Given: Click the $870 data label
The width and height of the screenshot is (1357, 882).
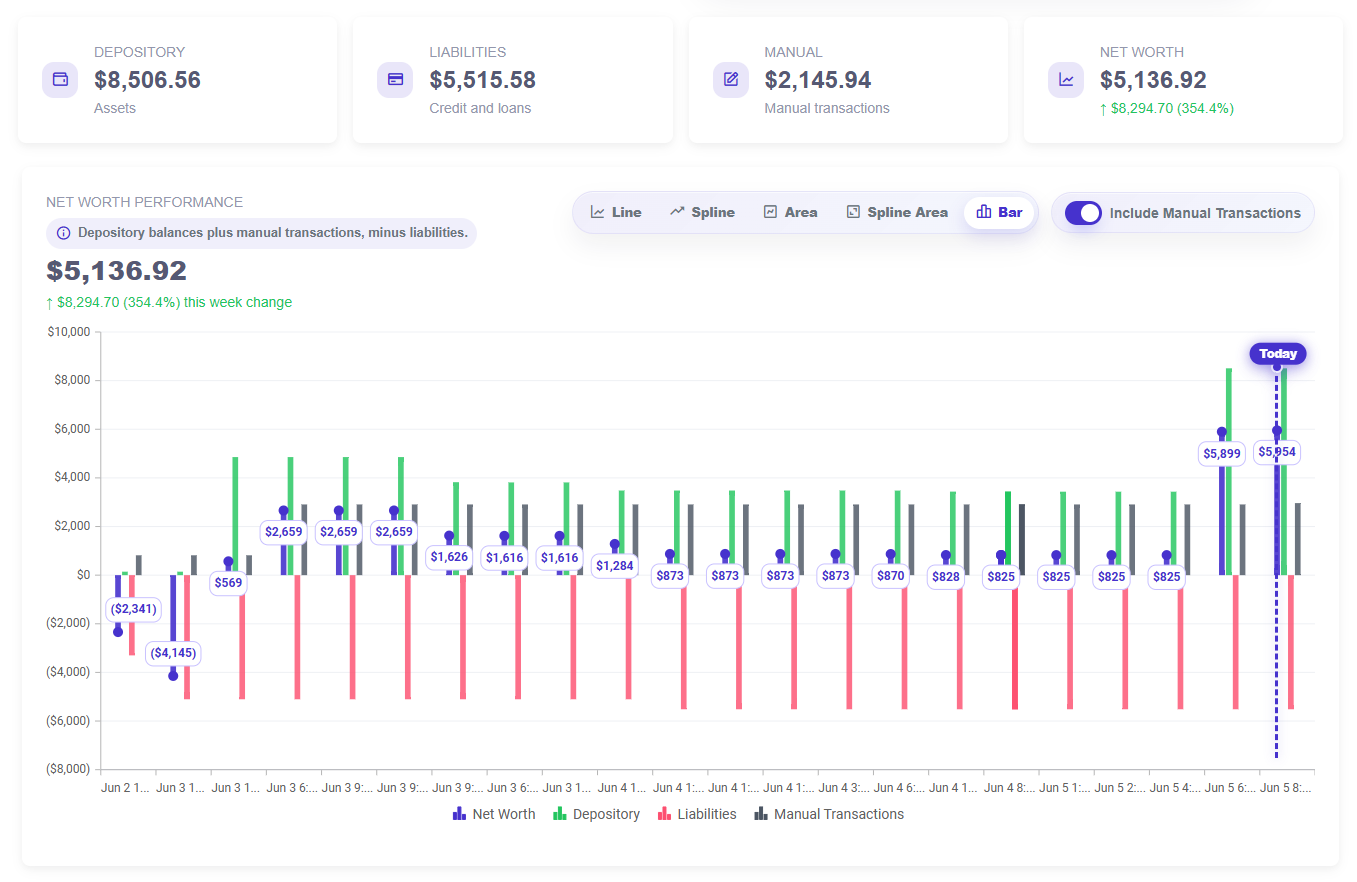Looking at the screenshot, I should tap(891, 576).
